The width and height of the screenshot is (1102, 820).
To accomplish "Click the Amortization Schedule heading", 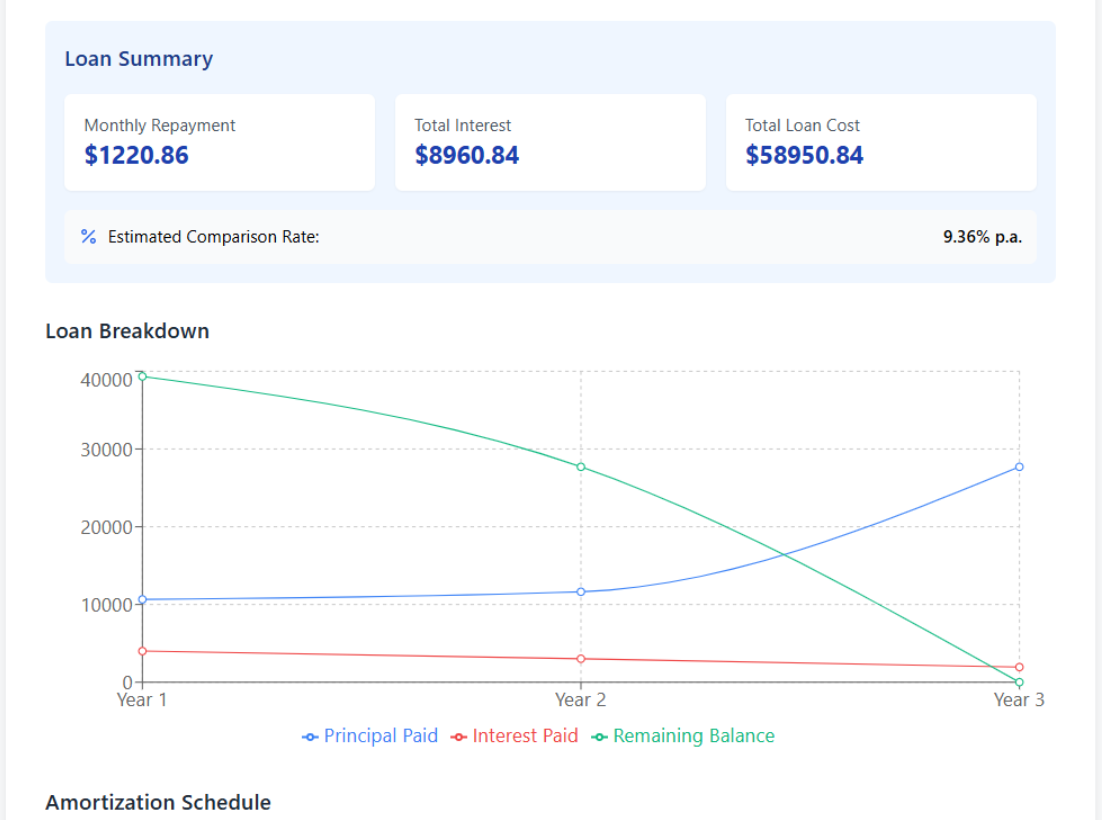I will (x=158, y=802).
